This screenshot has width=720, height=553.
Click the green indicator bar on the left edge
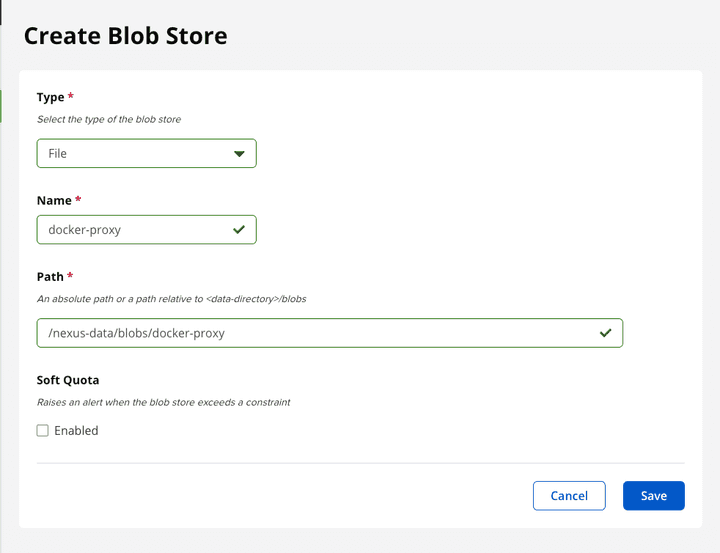tap(1, 105)
